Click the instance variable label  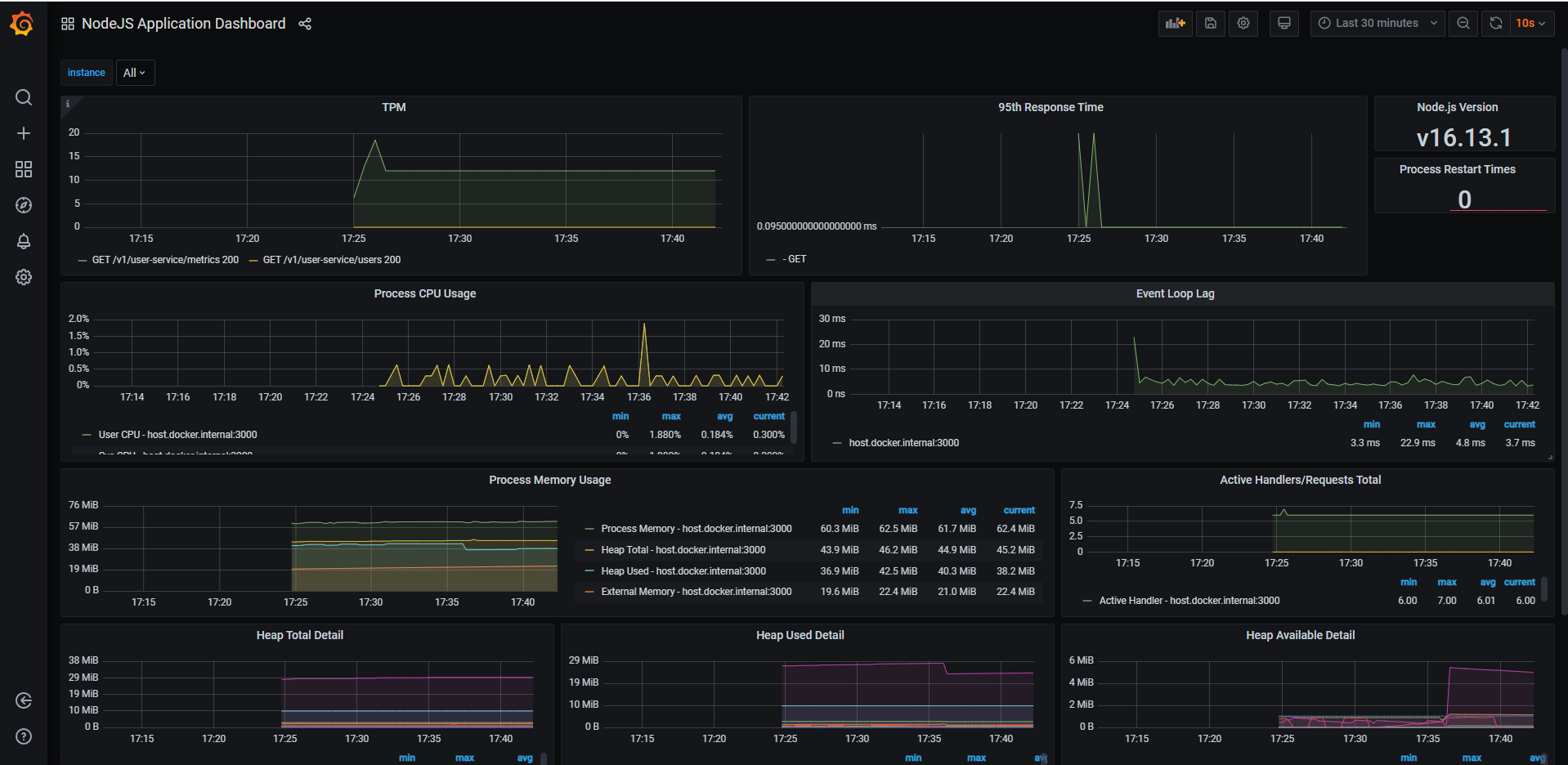87,73
